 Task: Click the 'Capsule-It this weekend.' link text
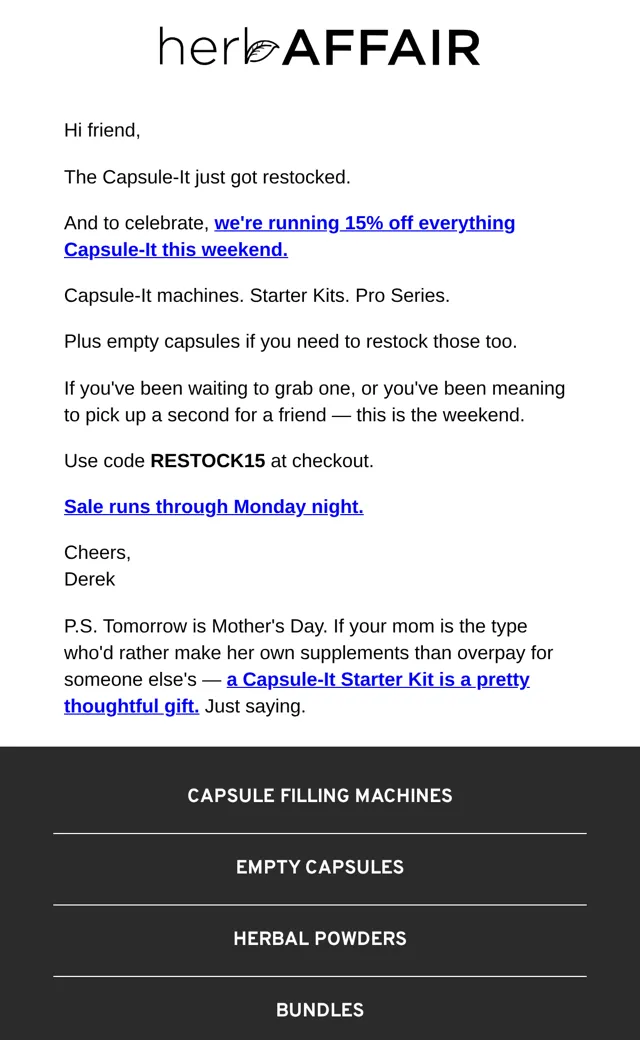[x=176, y=249]
